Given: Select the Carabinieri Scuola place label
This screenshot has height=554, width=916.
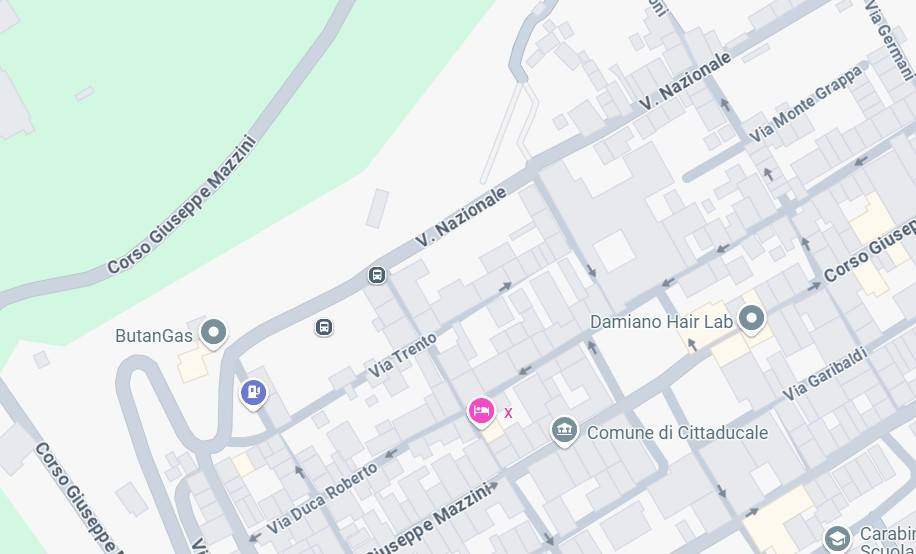Looking at the screenshot, I should (887, 541).
